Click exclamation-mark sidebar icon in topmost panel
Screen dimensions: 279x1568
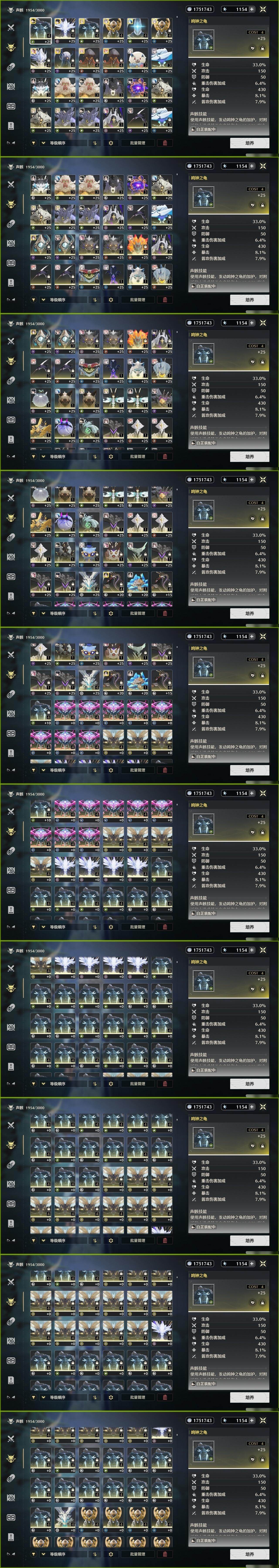tap(11, 125)
